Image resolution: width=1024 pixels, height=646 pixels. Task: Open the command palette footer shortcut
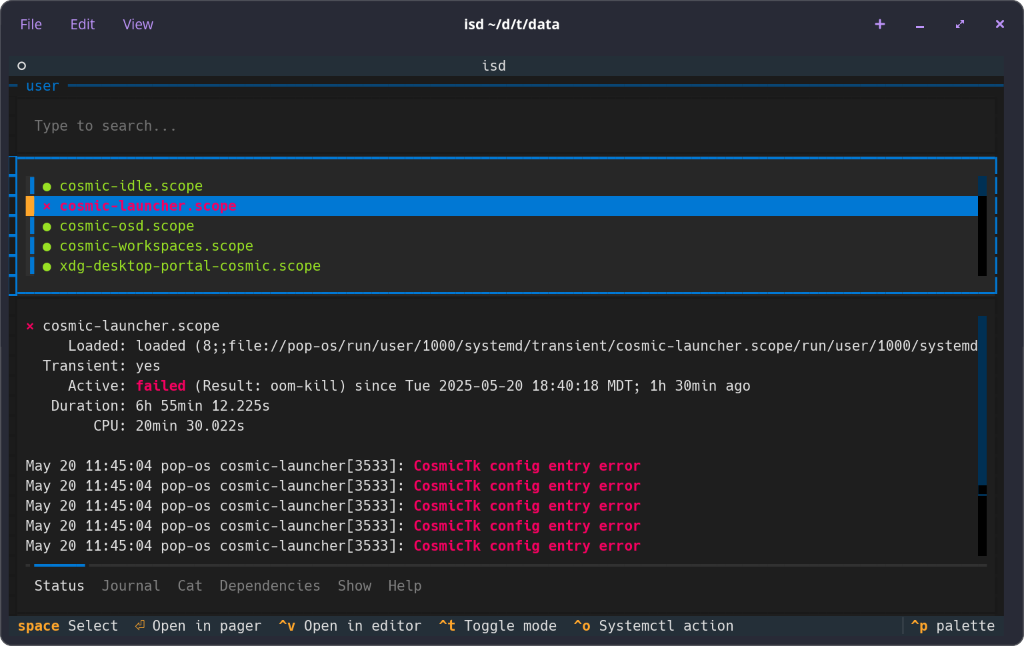[953, 626]
